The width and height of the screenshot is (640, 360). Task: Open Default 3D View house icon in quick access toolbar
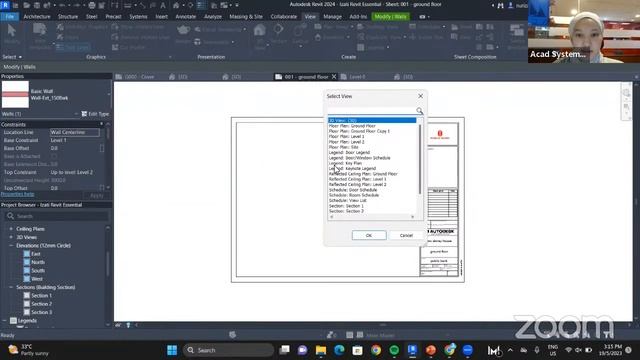click(x=176, y=5)
